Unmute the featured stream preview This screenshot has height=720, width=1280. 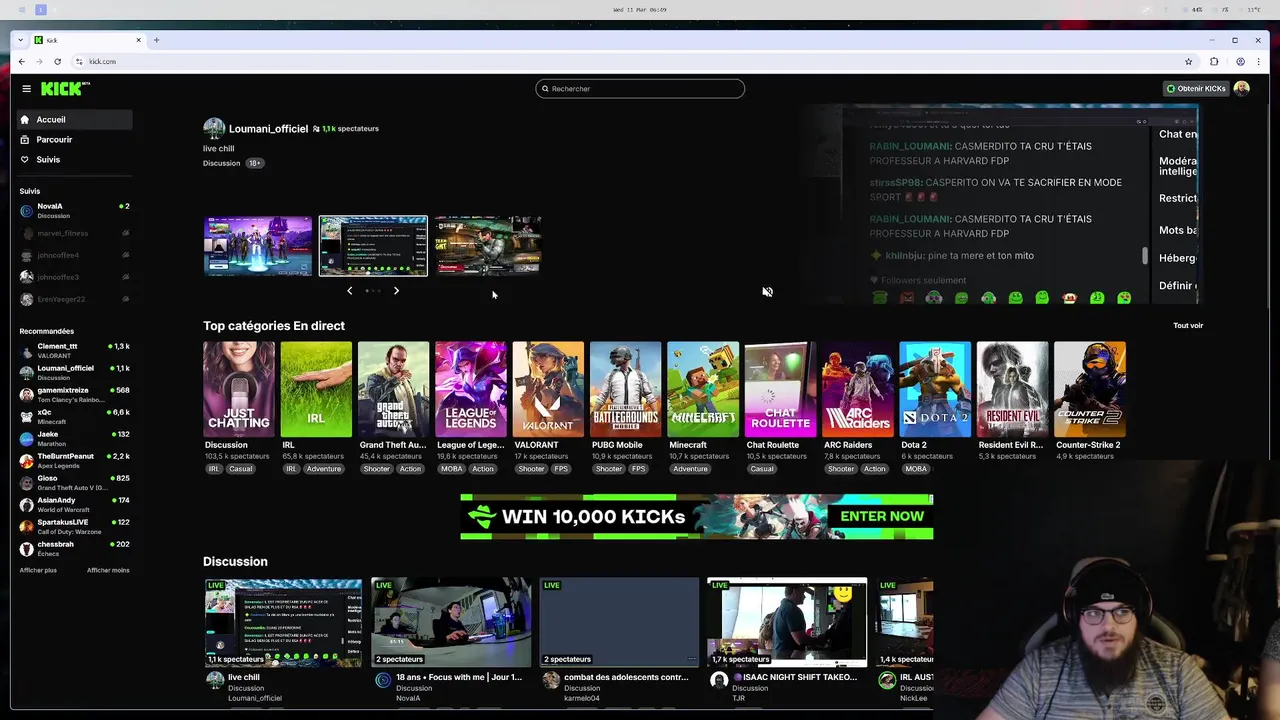point(767,292)
